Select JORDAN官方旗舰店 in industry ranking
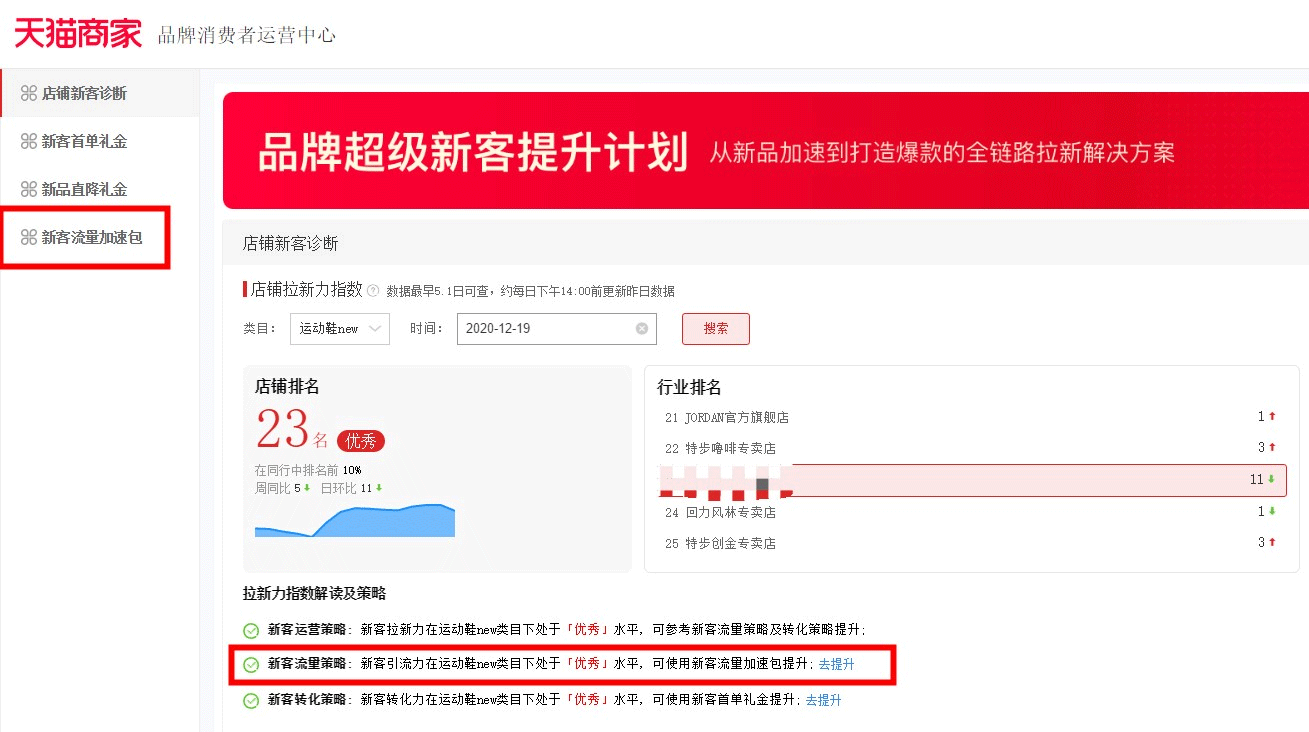 point(736,417)
